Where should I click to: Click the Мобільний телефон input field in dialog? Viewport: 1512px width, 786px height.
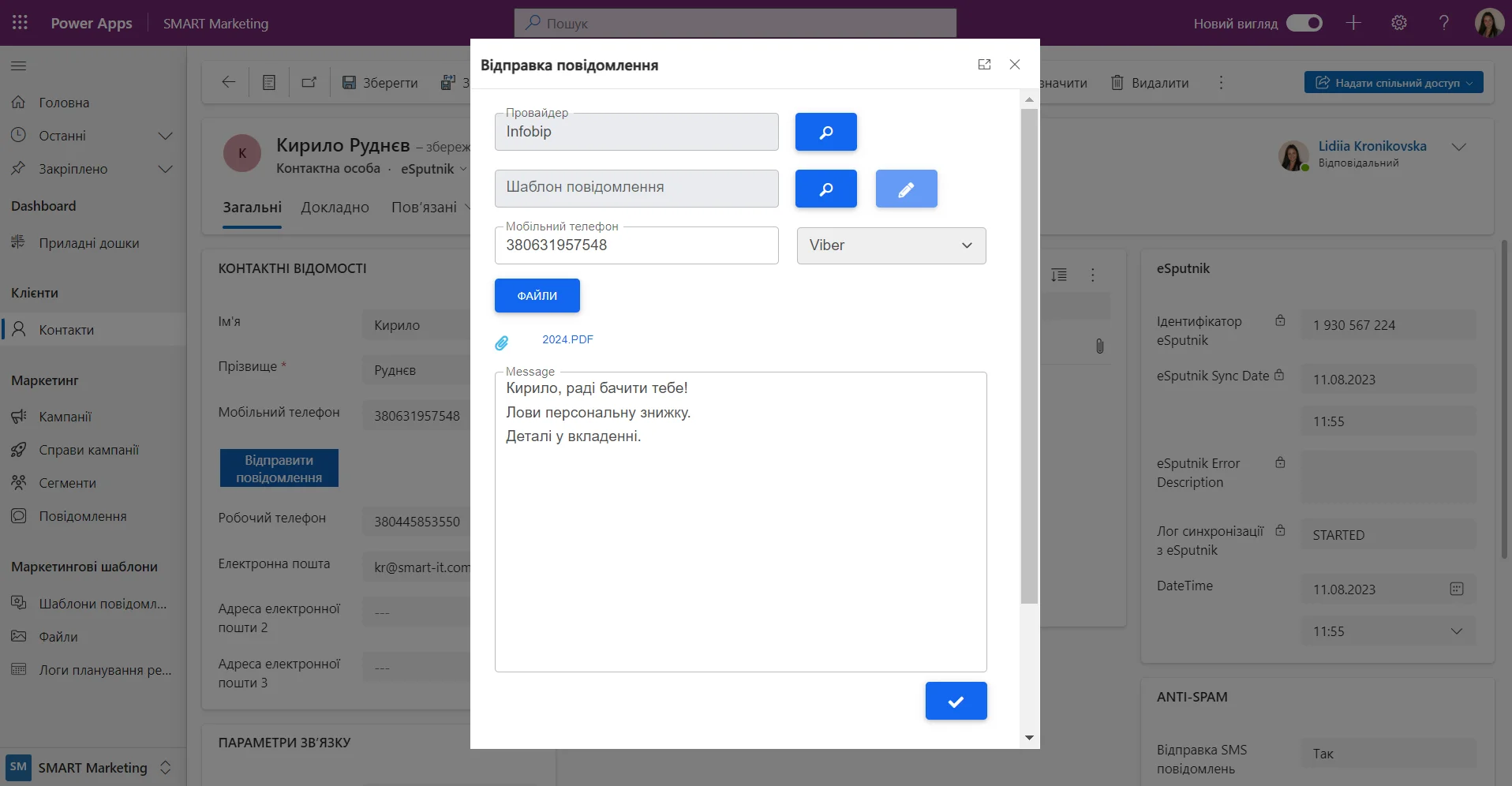click(636, 245)
